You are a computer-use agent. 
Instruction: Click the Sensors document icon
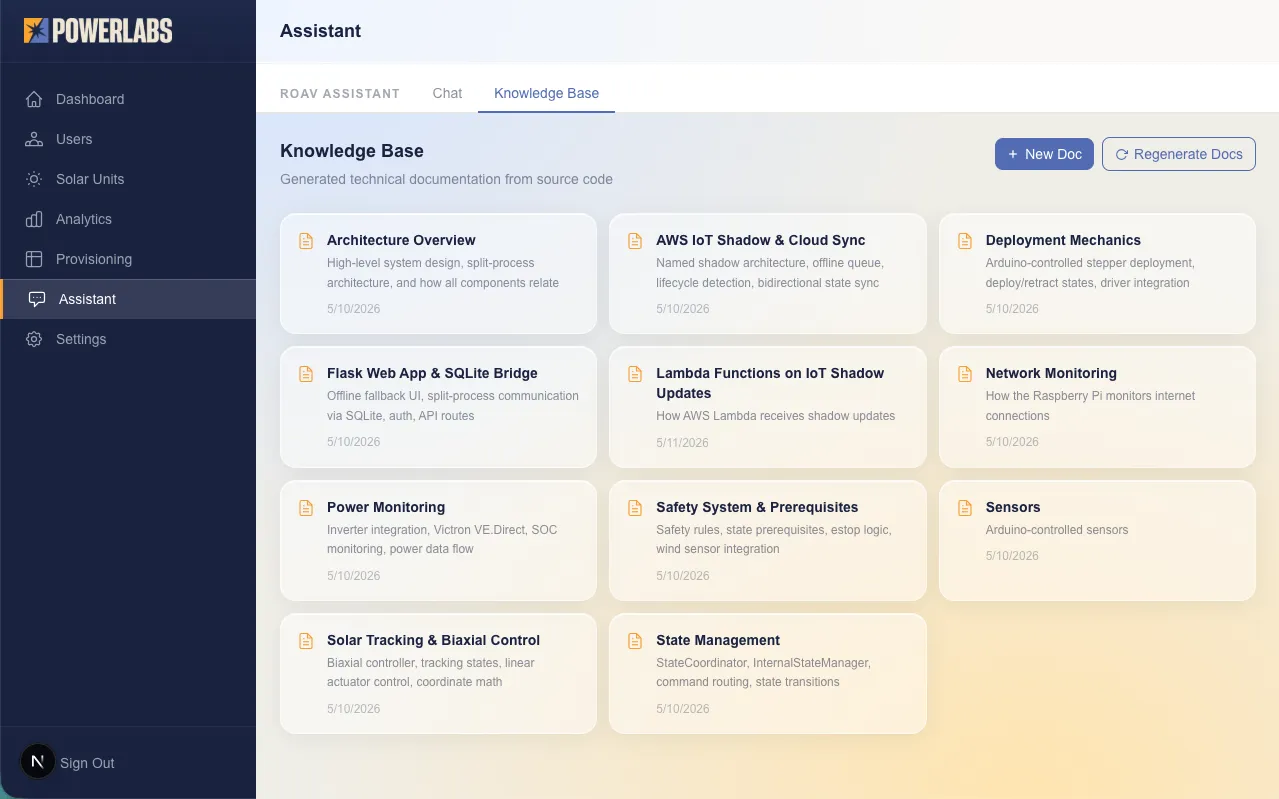pyautogui.click(x=965, y=508)
